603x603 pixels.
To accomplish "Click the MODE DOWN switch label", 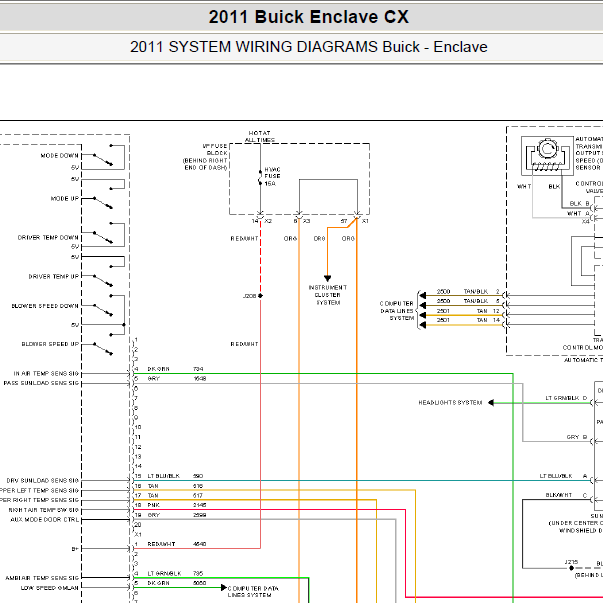I will (x=59, y=155).
